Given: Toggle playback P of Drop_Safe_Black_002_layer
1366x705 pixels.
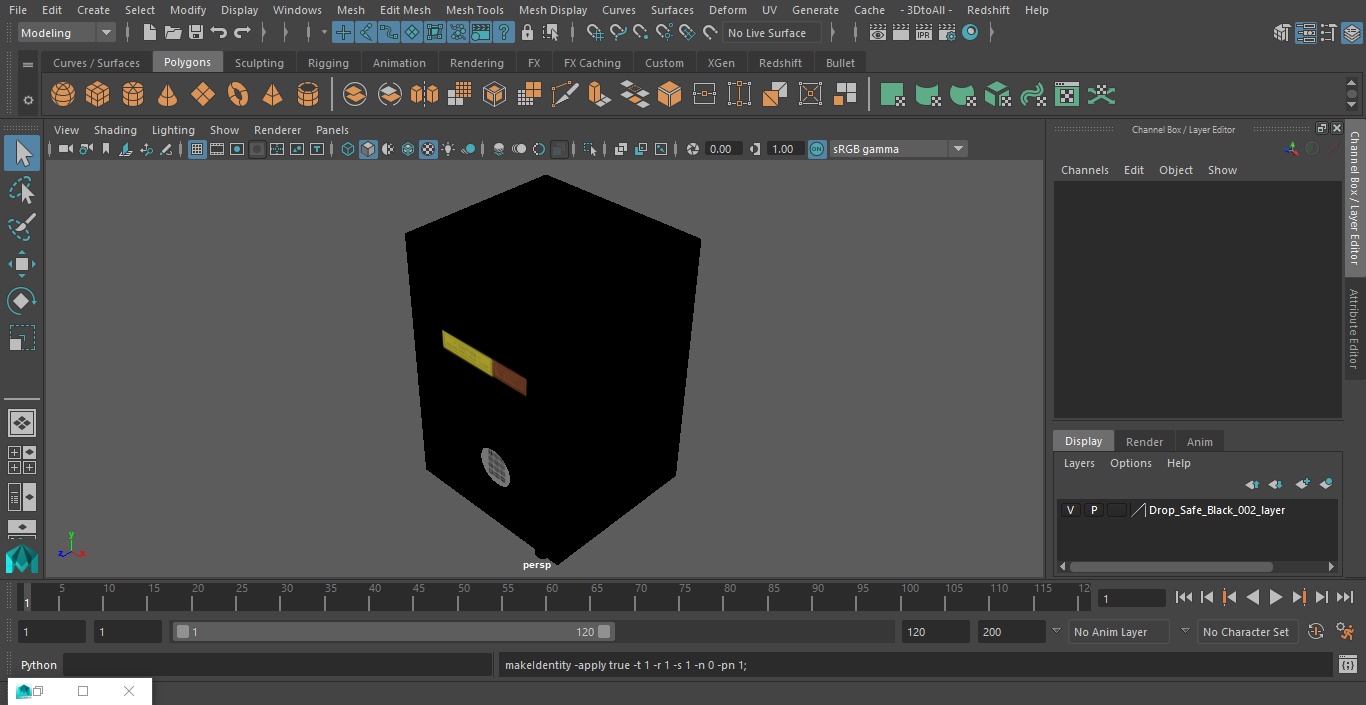Looking at the screenshot, I should tap(1094, 510).
